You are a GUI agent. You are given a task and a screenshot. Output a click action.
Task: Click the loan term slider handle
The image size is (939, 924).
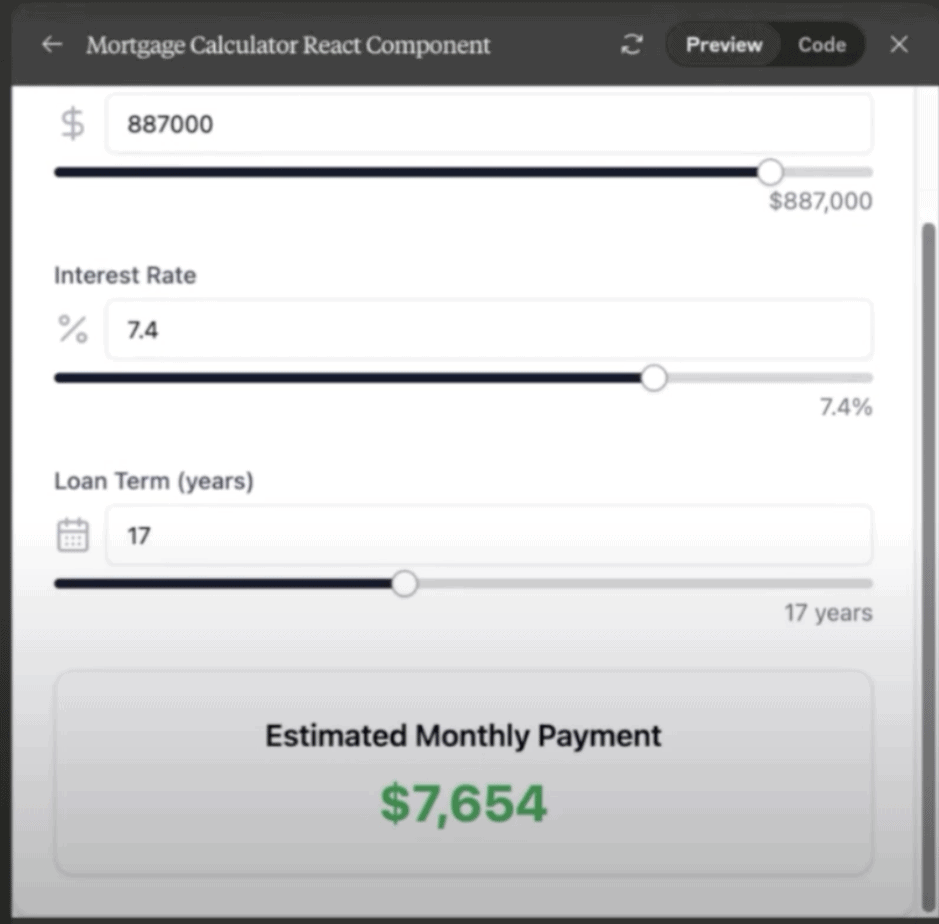pyautogui.click(x=404, y=584)
